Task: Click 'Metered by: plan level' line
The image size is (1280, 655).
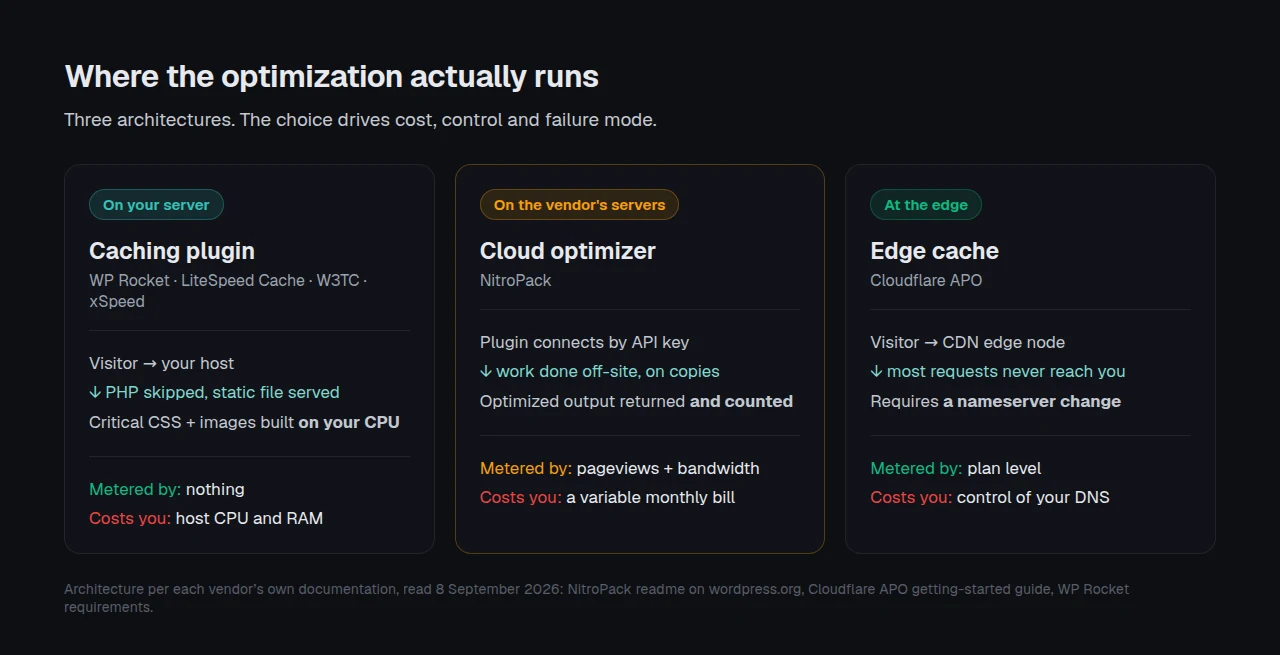Action: pyautogui.click(x=956, y=468)
